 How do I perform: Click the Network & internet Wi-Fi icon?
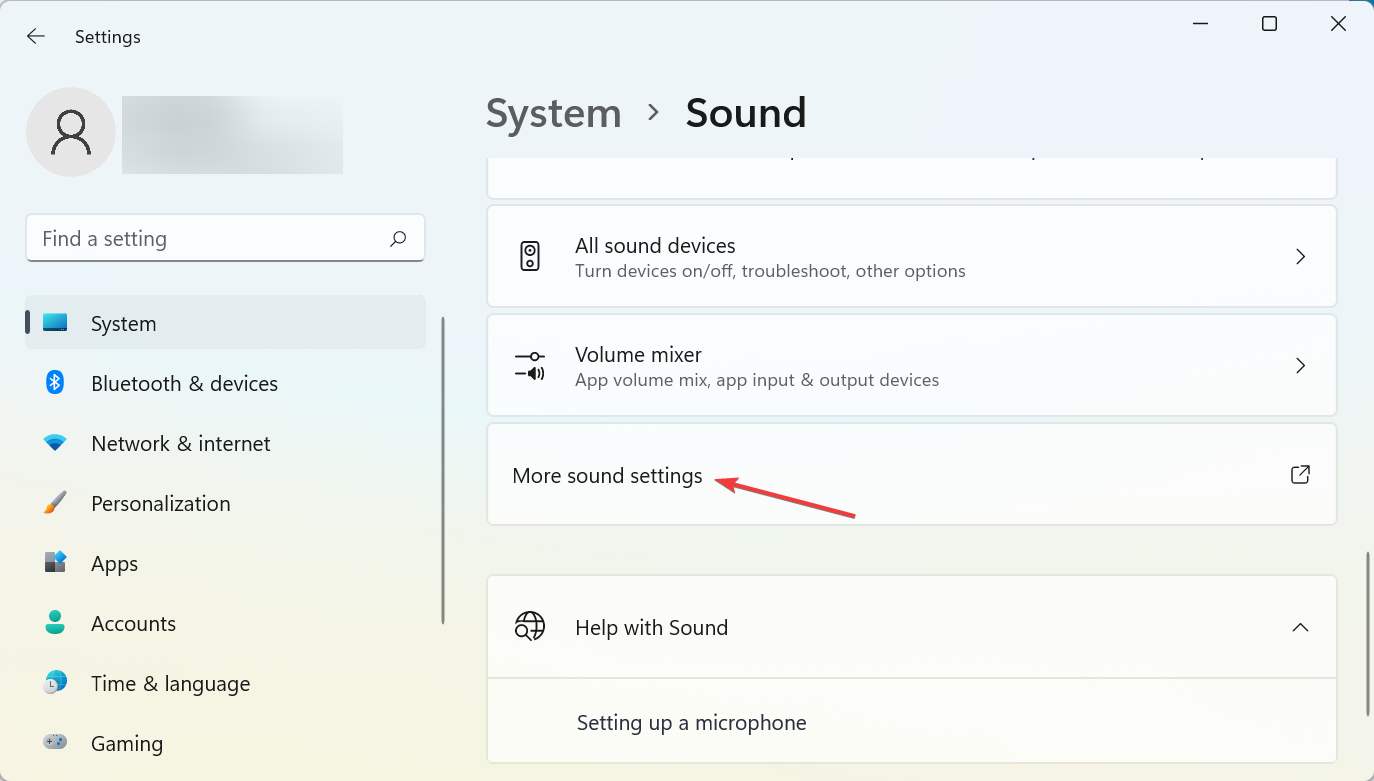[x=55, y=443]
